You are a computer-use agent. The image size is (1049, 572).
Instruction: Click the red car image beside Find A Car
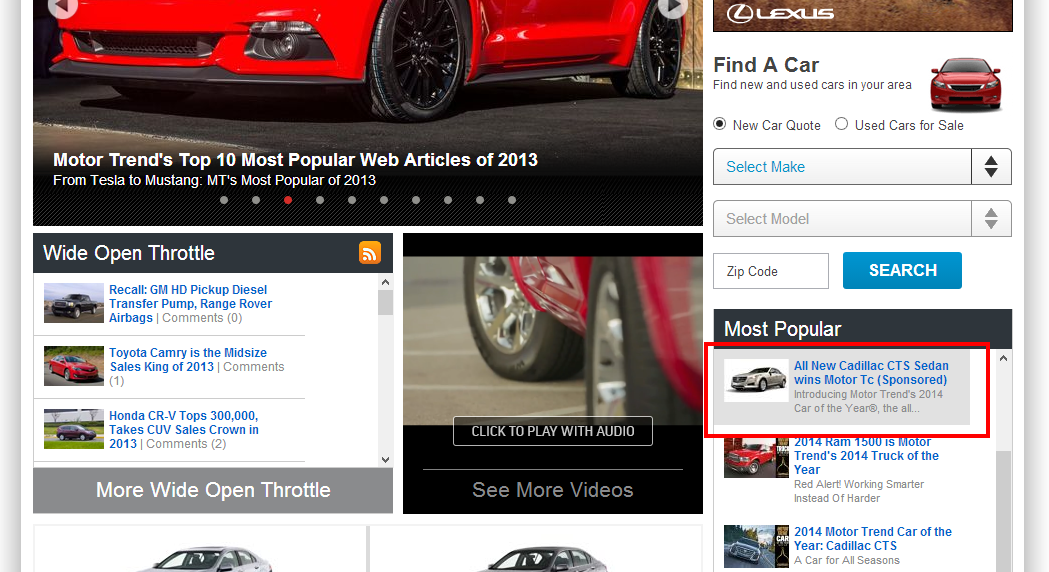coord(965,84)
